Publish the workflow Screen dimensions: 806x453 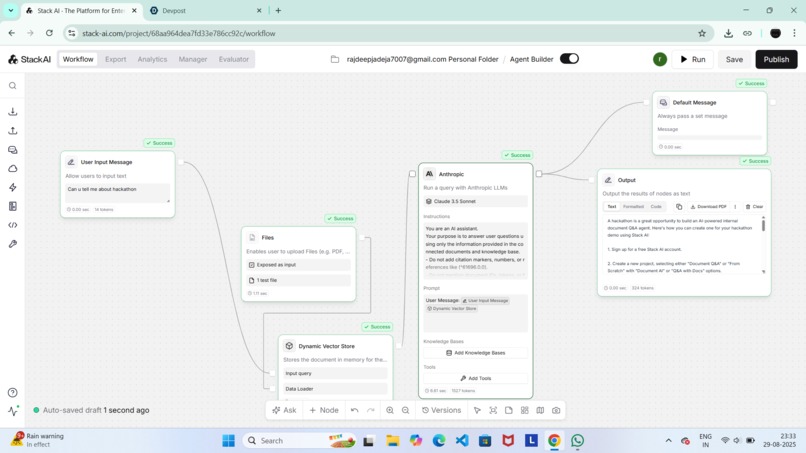[776, 59]
